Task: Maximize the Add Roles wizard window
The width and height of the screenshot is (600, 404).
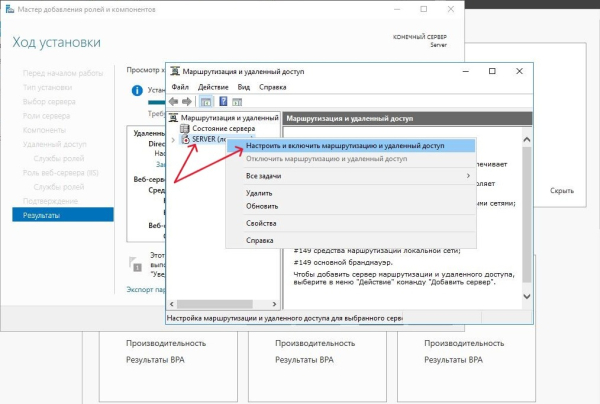Action: pos(424,9)
